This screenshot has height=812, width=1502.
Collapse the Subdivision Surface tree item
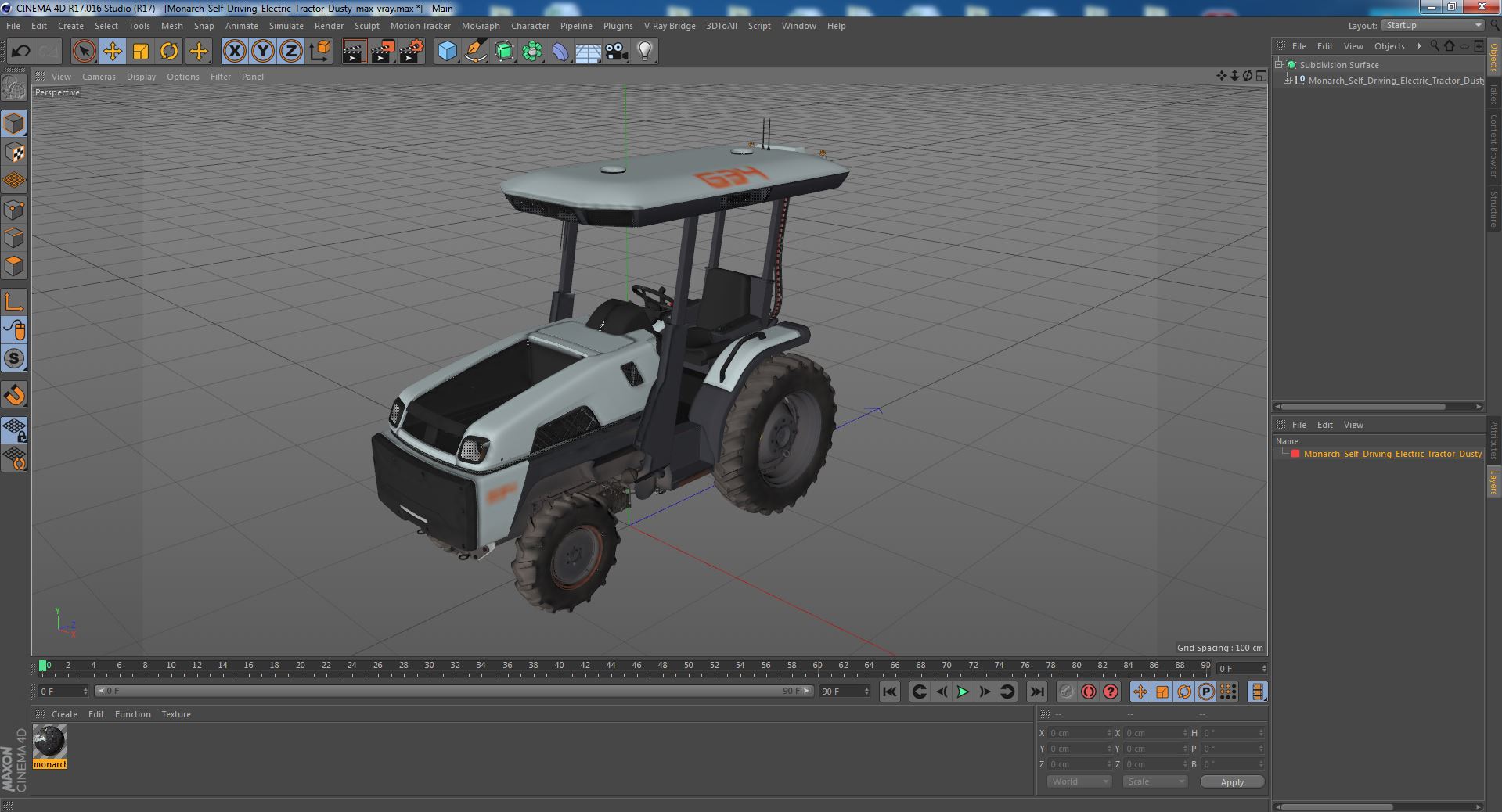(1279, 65)
